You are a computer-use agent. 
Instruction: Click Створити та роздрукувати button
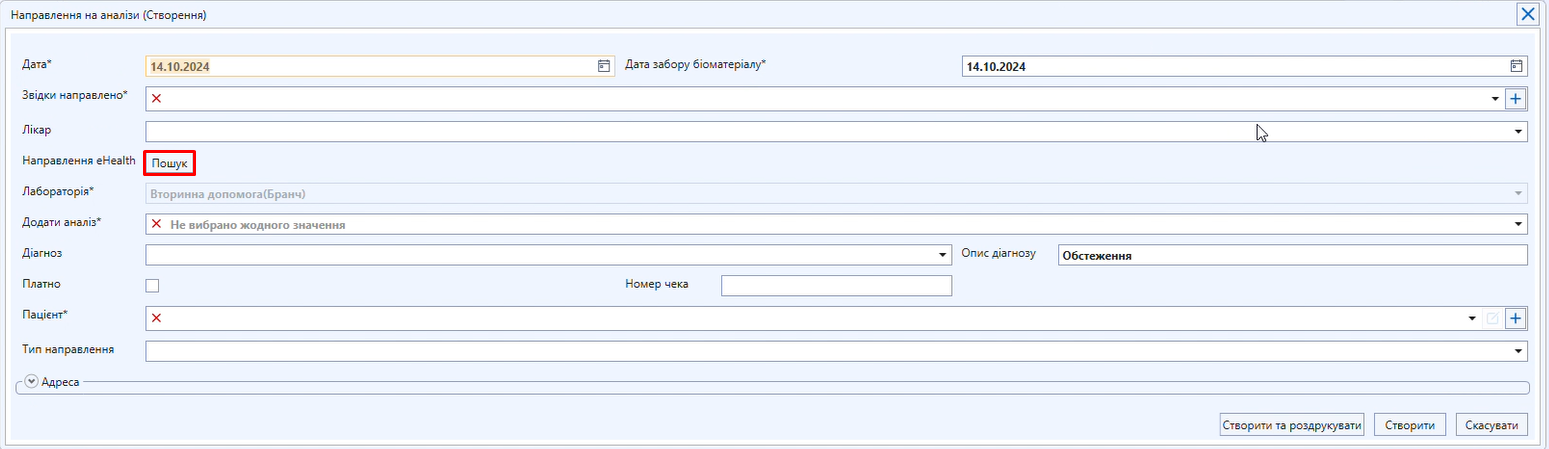coord(1292,425)
